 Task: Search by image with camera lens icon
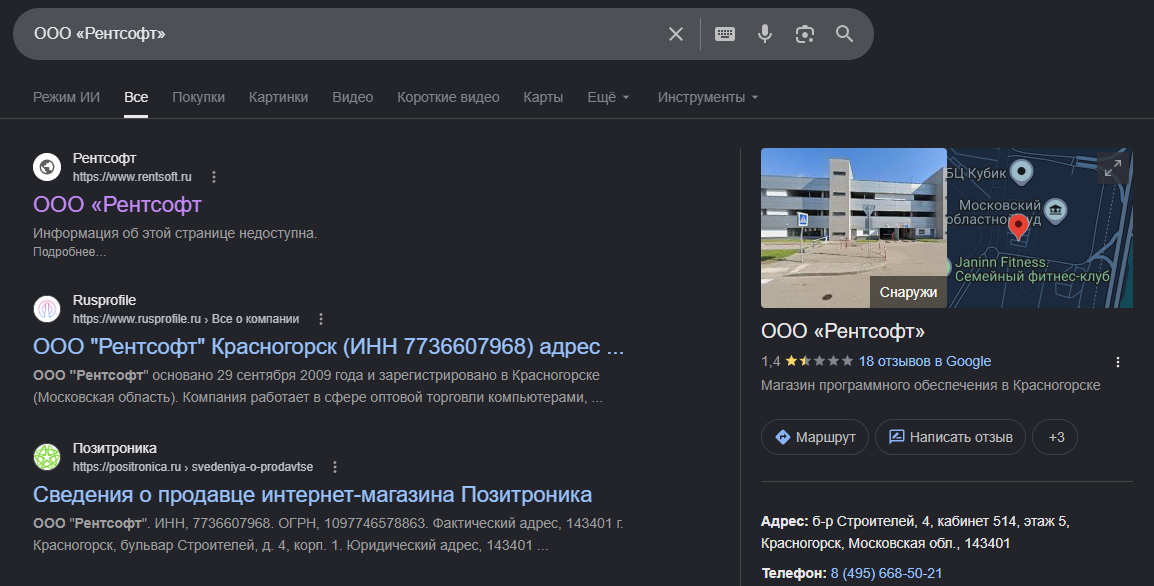point(804,34)
